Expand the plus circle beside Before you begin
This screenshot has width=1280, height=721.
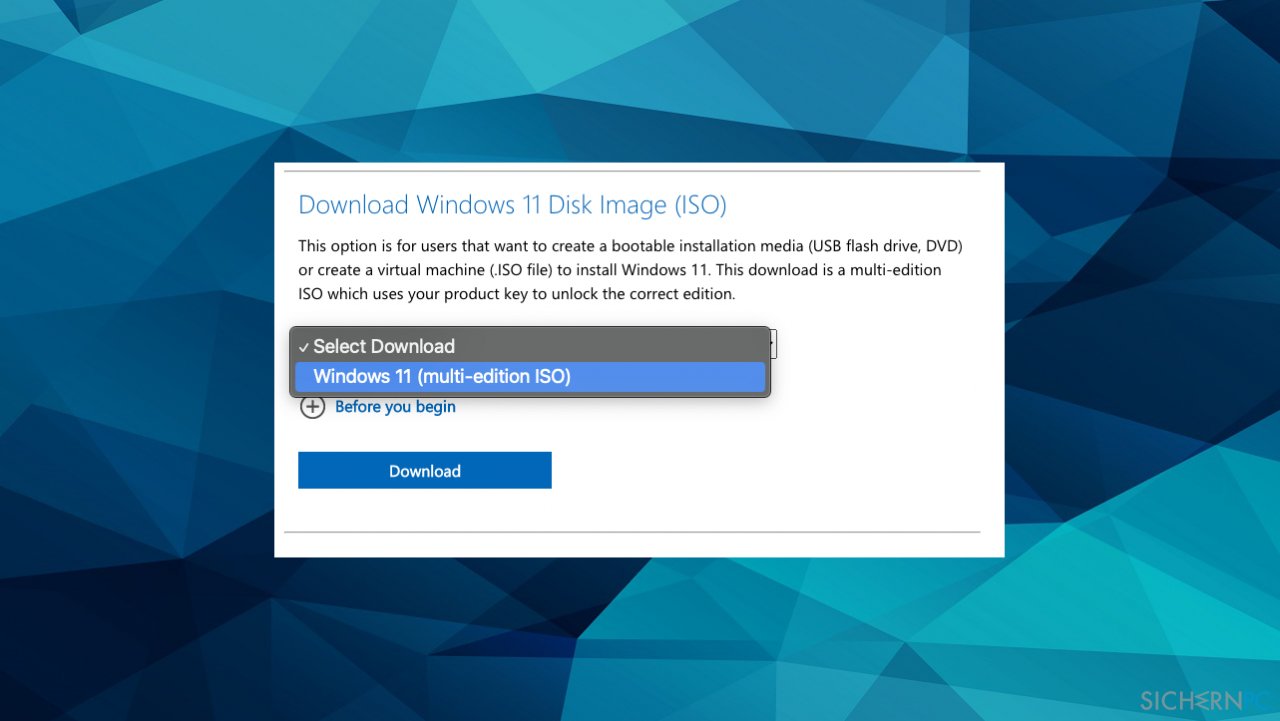pyautogui.click(x=313, y=407)
